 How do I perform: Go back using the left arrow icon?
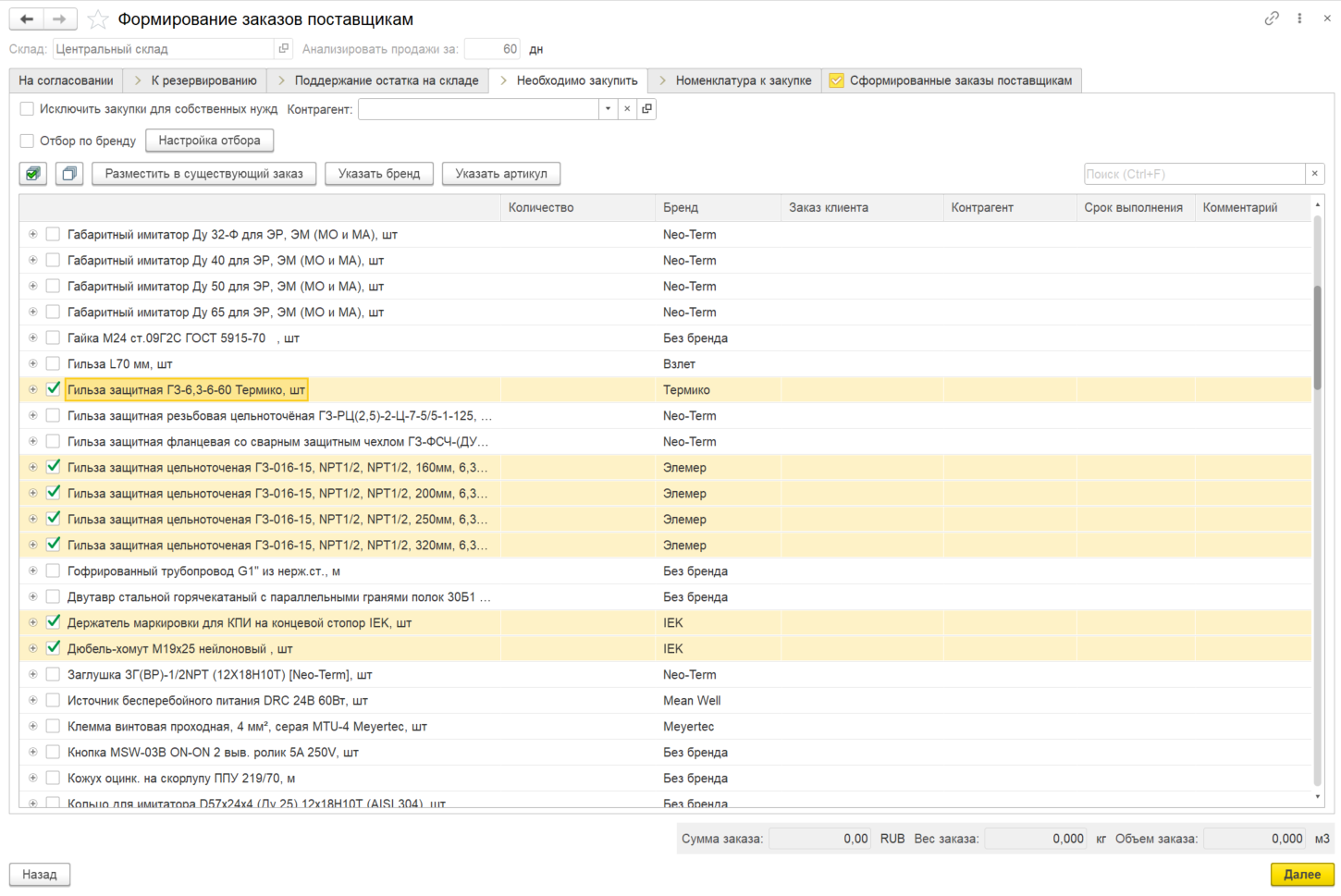27,18
